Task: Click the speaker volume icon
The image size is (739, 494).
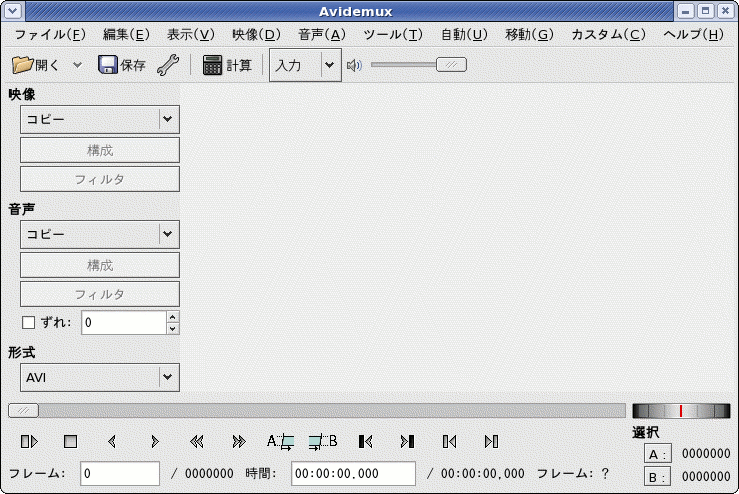Action: point(354,65)
